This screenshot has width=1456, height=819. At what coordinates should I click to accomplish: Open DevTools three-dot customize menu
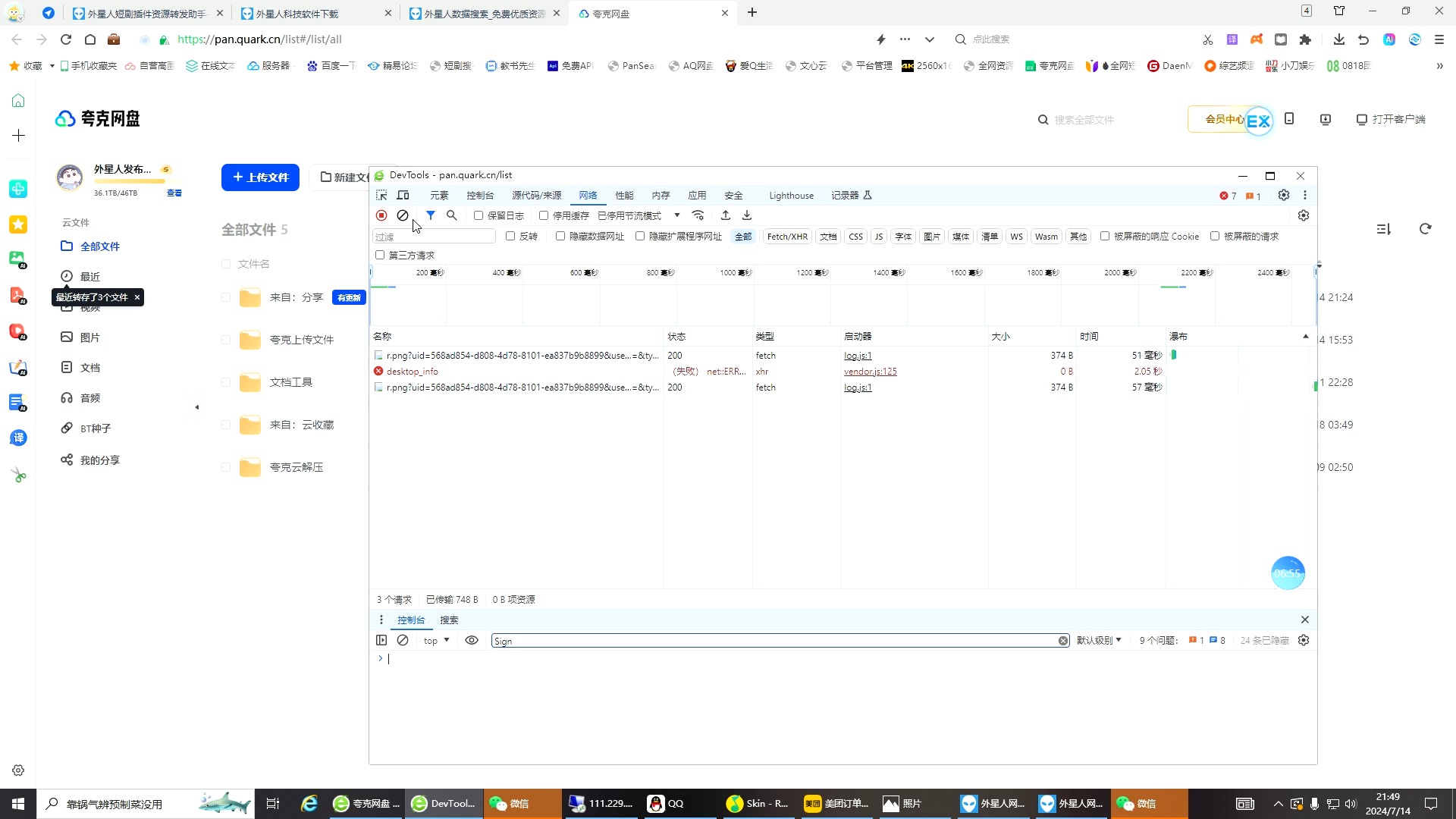tap(1305, 196)
